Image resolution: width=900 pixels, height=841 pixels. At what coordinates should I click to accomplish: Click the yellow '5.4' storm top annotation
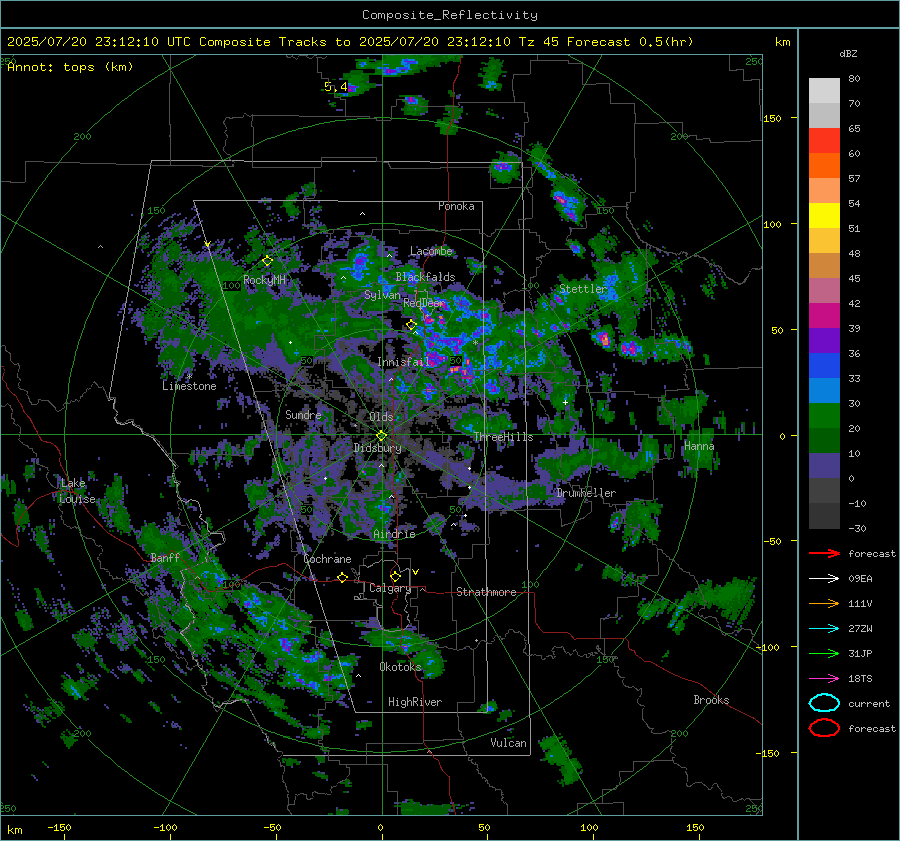(336, 87)
